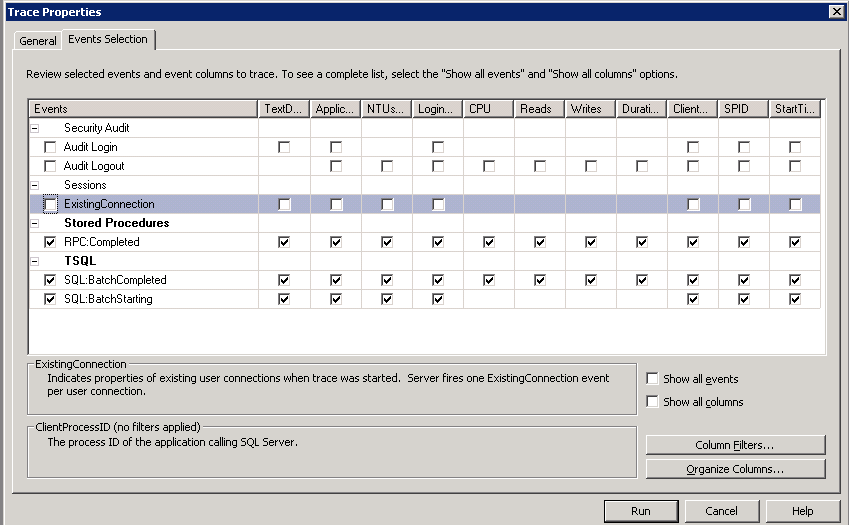Check the Audit Logout event checkbox
Viewport: 849px width, 525px height.
[x=50, y=166]
